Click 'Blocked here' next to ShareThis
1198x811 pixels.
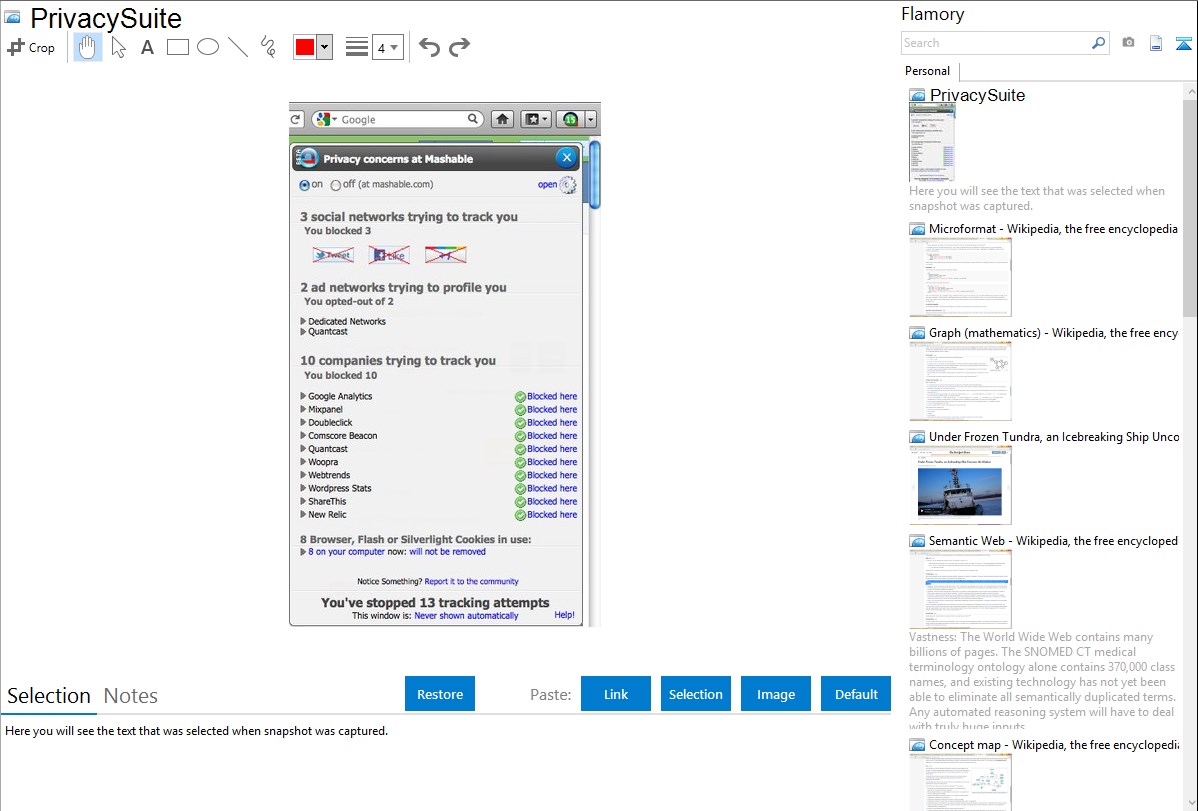tap(552, 501)
